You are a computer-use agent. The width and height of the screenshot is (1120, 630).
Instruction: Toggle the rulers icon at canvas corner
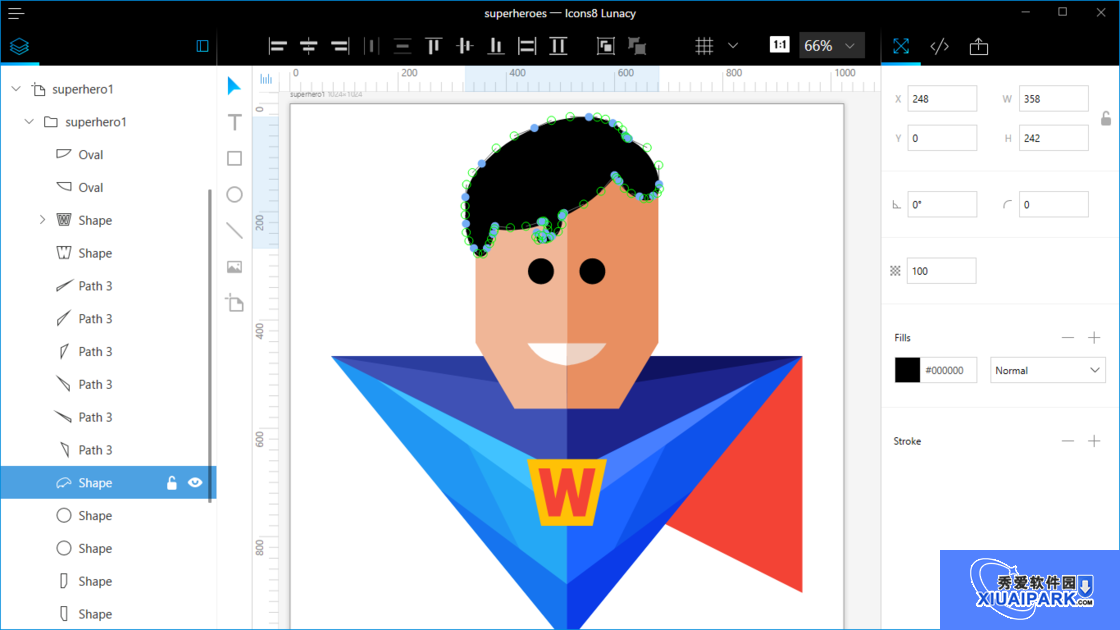click(266, 79)
